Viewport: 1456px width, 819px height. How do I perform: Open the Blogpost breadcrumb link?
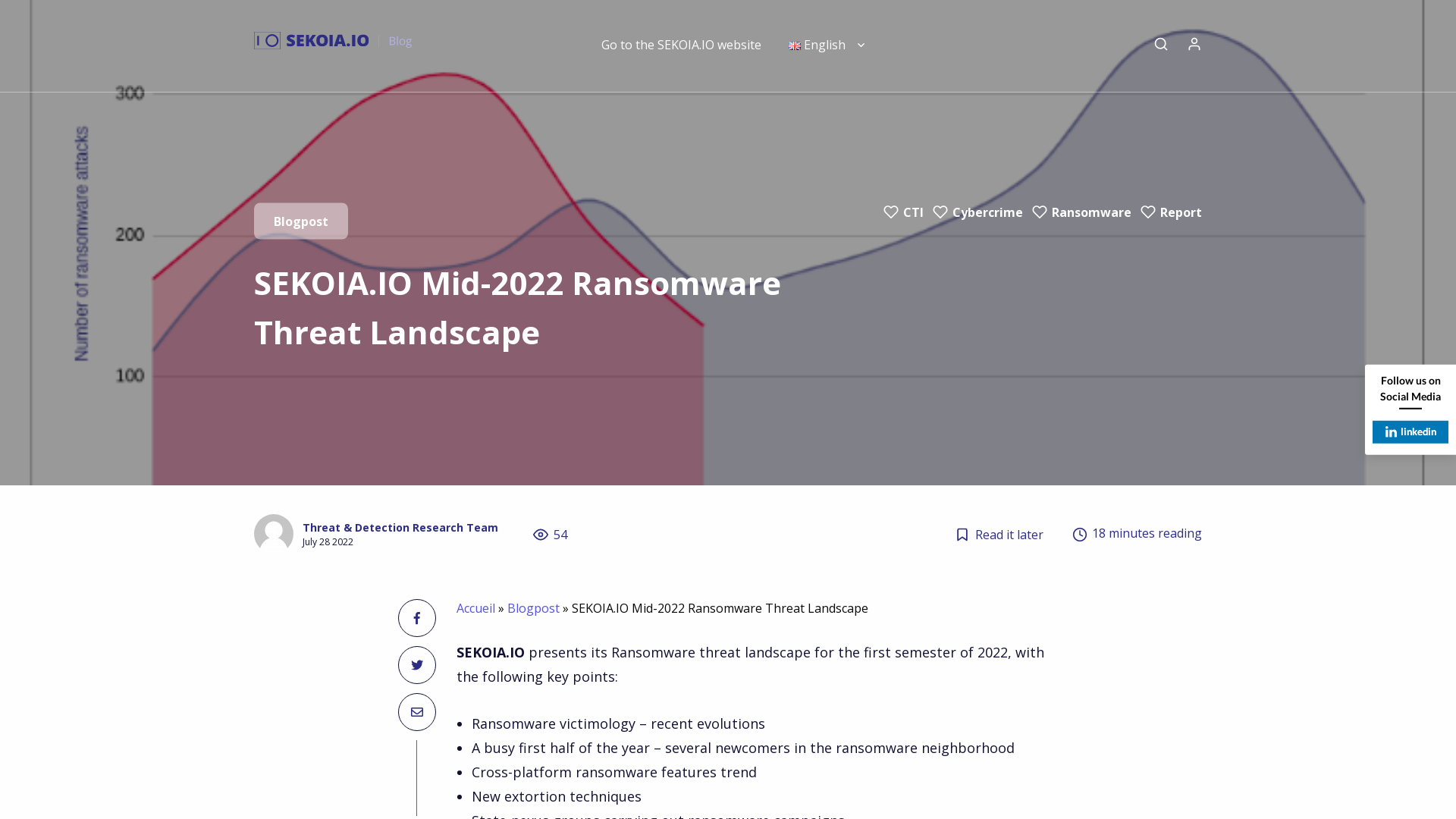[x=533, y=608]
